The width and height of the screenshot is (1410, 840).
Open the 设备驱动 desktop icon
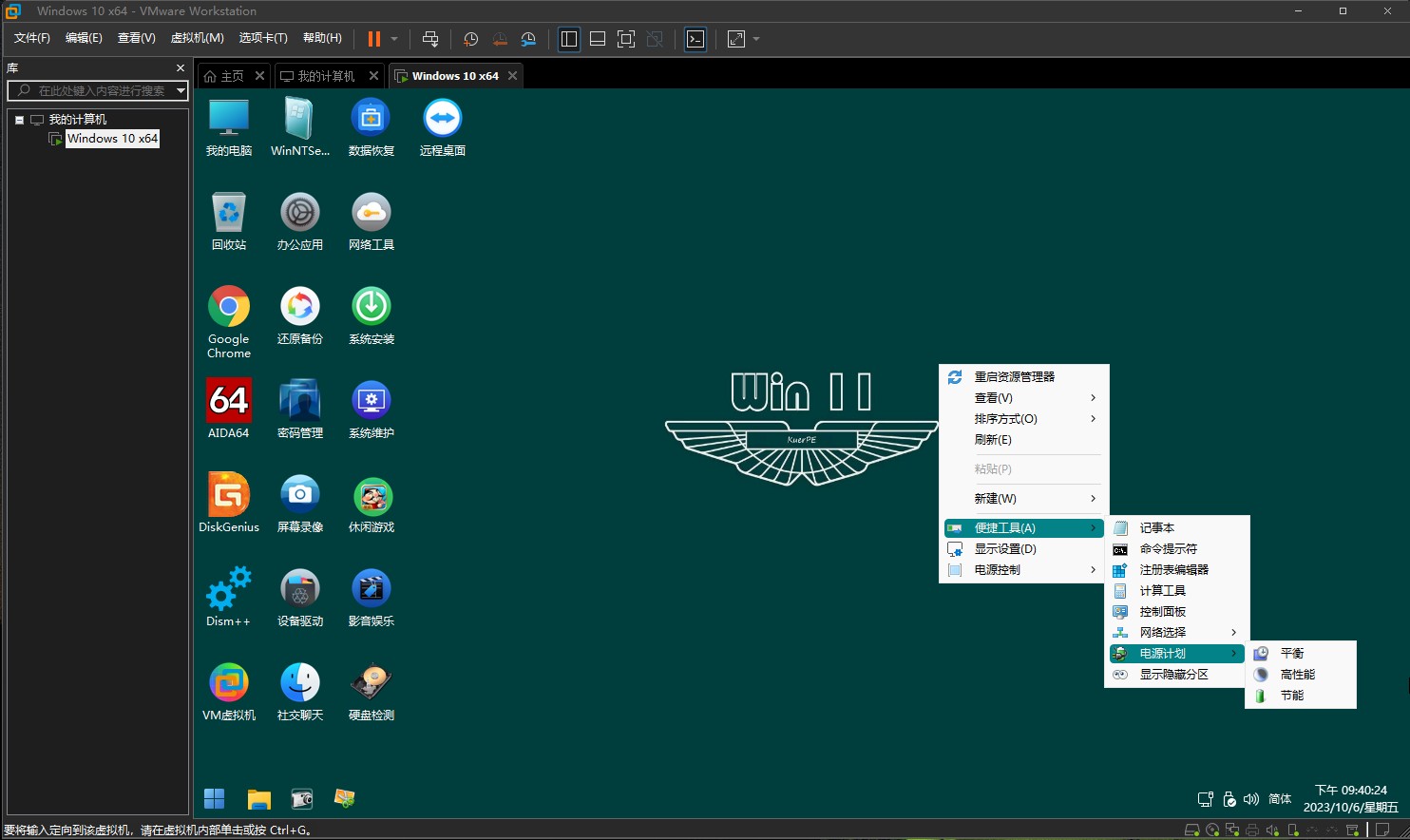(300, 598)
